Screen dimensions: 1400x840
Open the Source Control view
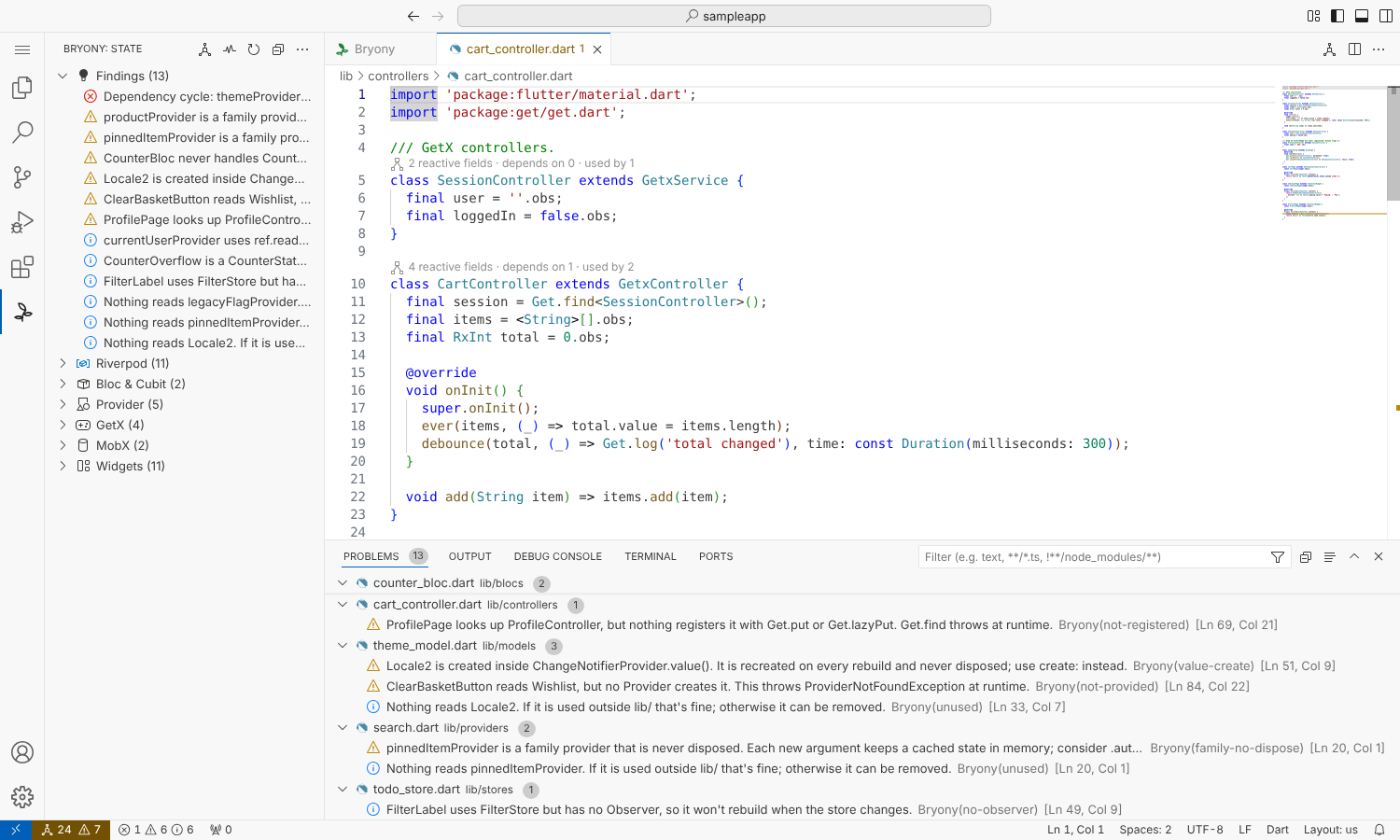(22, 177)
